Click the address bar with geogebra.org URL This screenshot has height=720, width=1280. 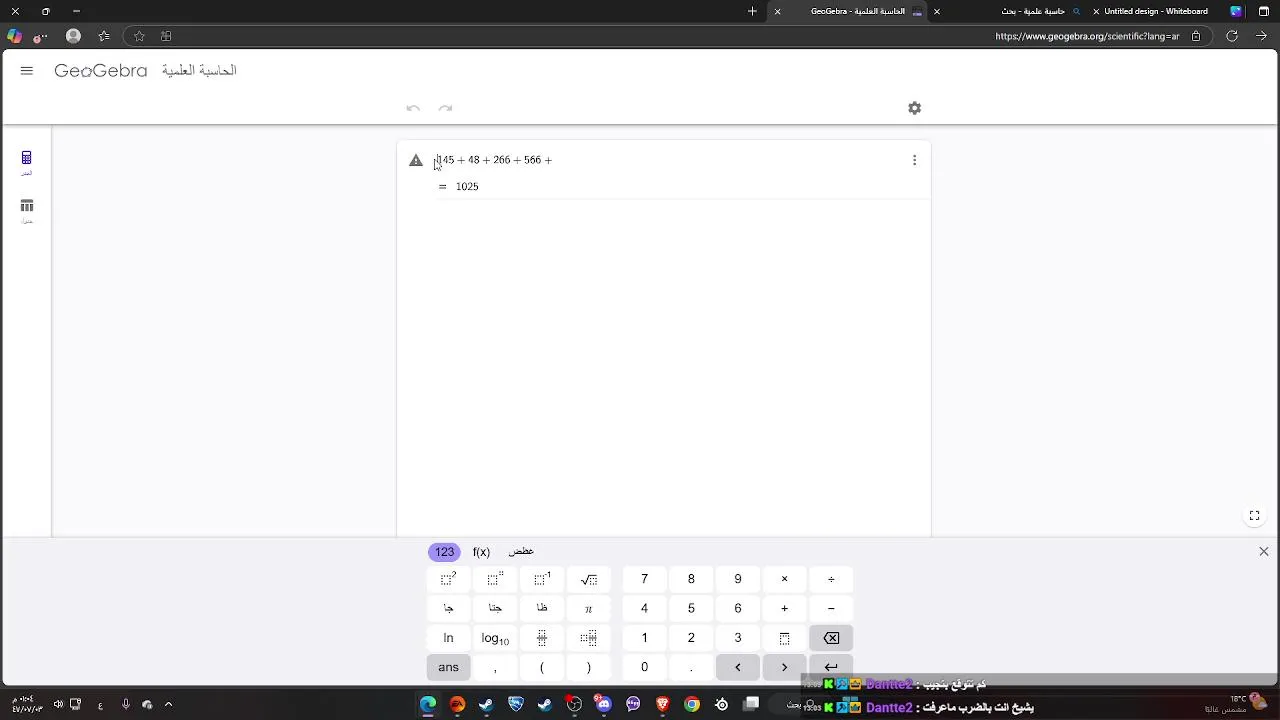click(x=1087, y=36)
